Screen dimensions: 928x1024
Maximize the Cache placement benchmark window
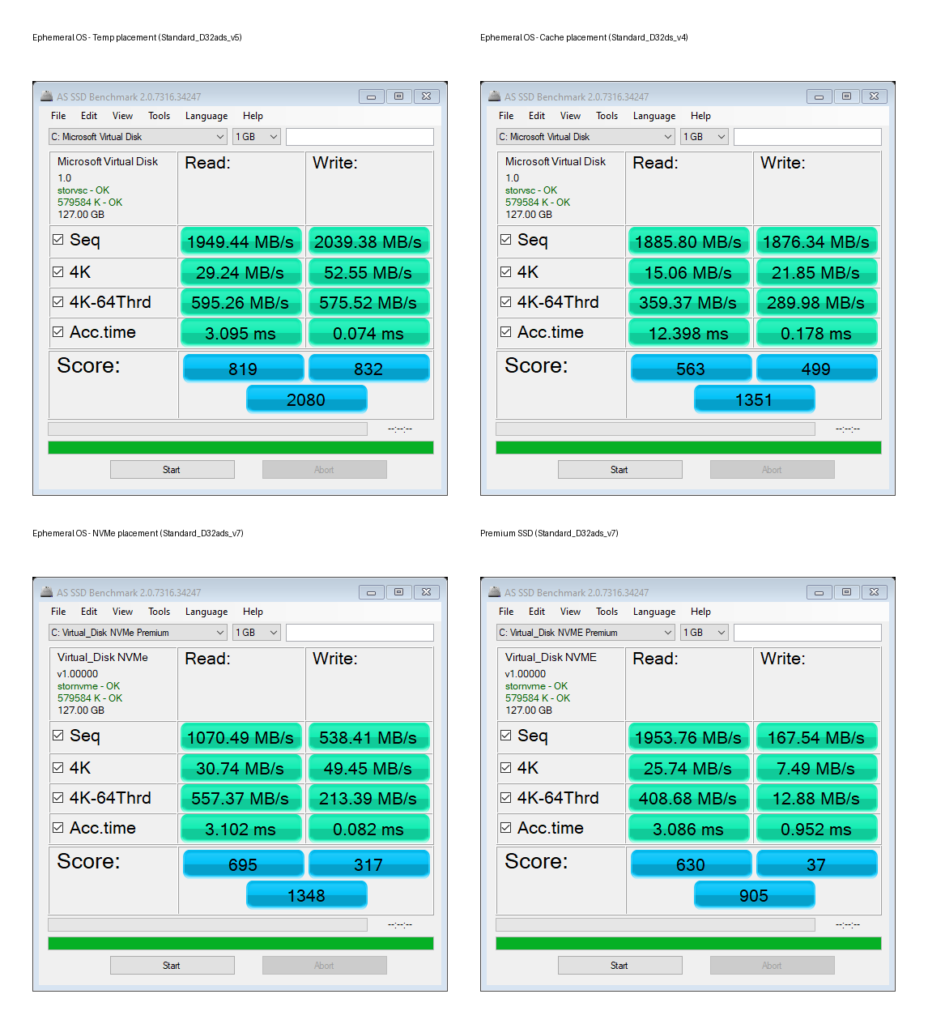846,97
